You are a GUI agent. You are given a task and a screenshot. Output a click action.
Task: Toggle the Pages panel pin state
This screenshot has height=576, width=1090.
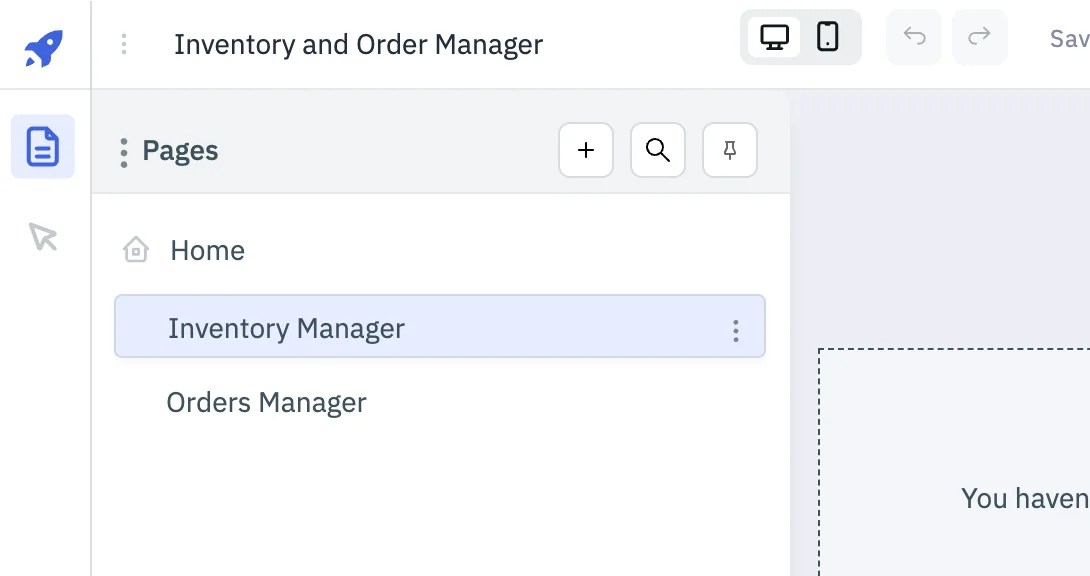[x=729, y=150]
